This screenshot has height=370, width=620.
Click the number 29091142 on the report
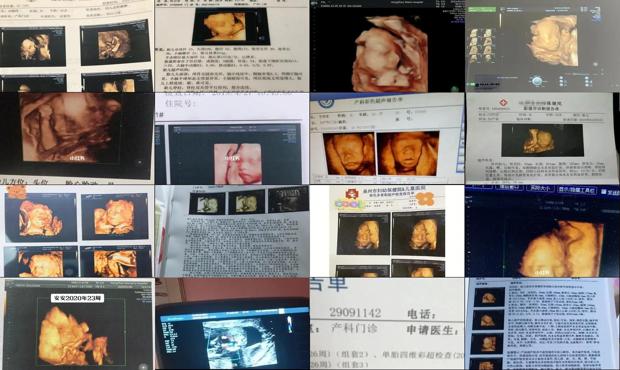355,312
